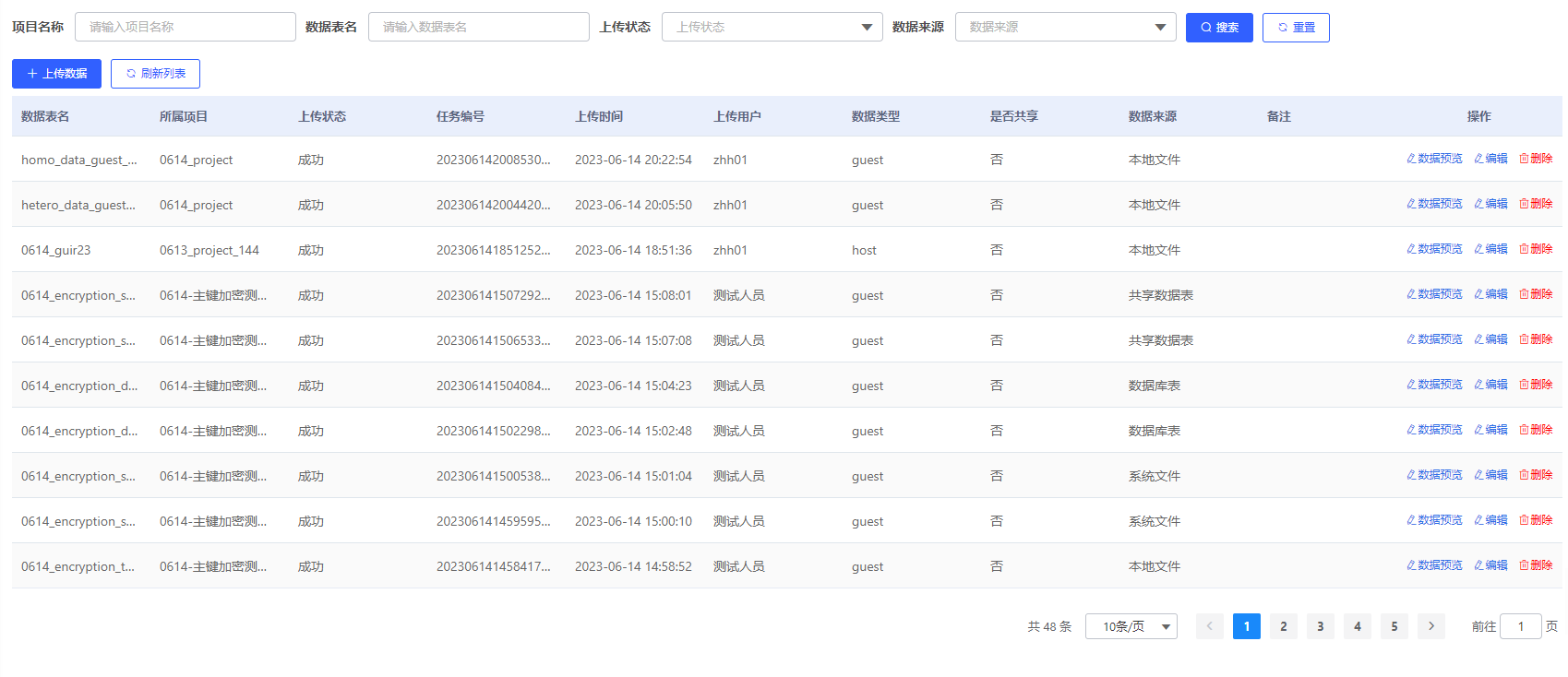
Task: Edit the row uploaded at 15:04:23
Action: coord(1490,385)
